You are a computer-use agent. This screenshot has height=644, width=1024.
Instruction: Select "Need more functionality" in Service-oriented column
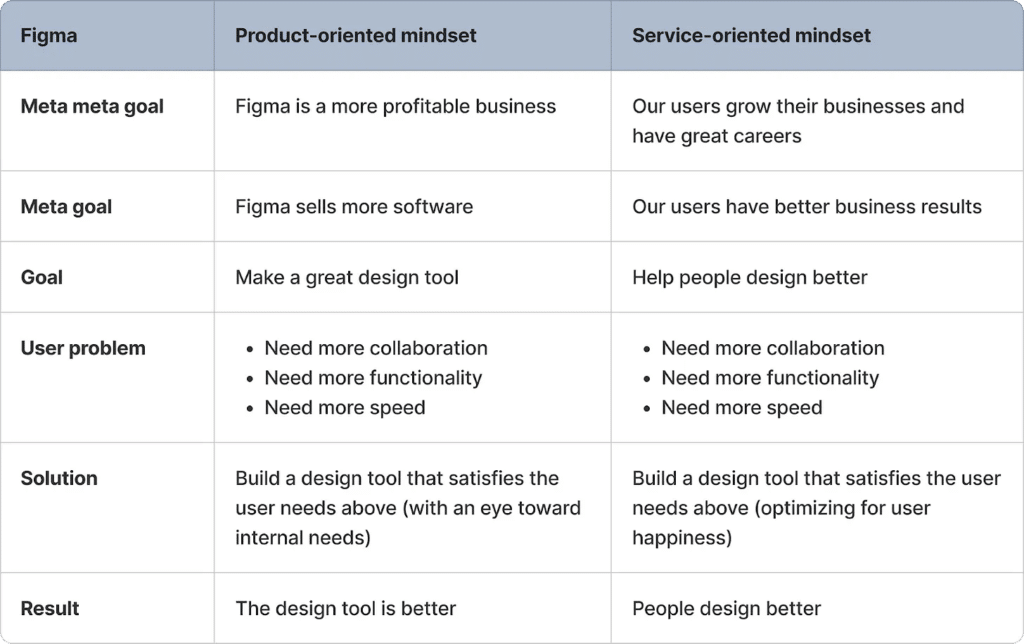770,378
